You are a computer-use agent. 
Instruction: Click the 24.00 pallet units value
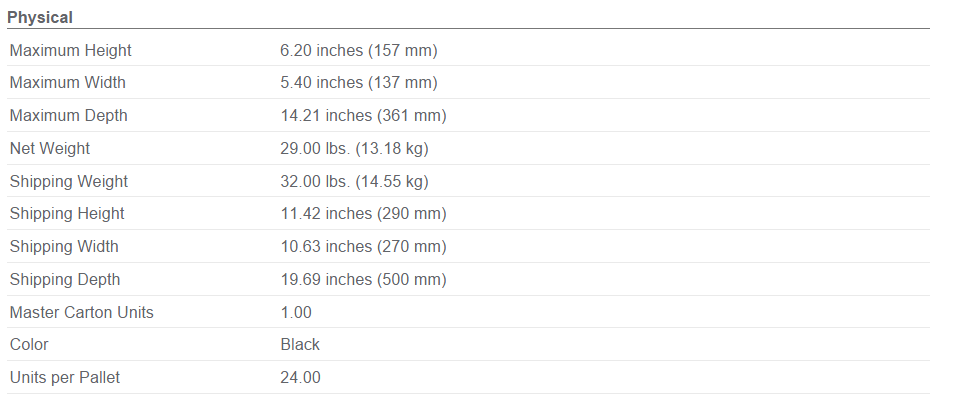[301, 377]
